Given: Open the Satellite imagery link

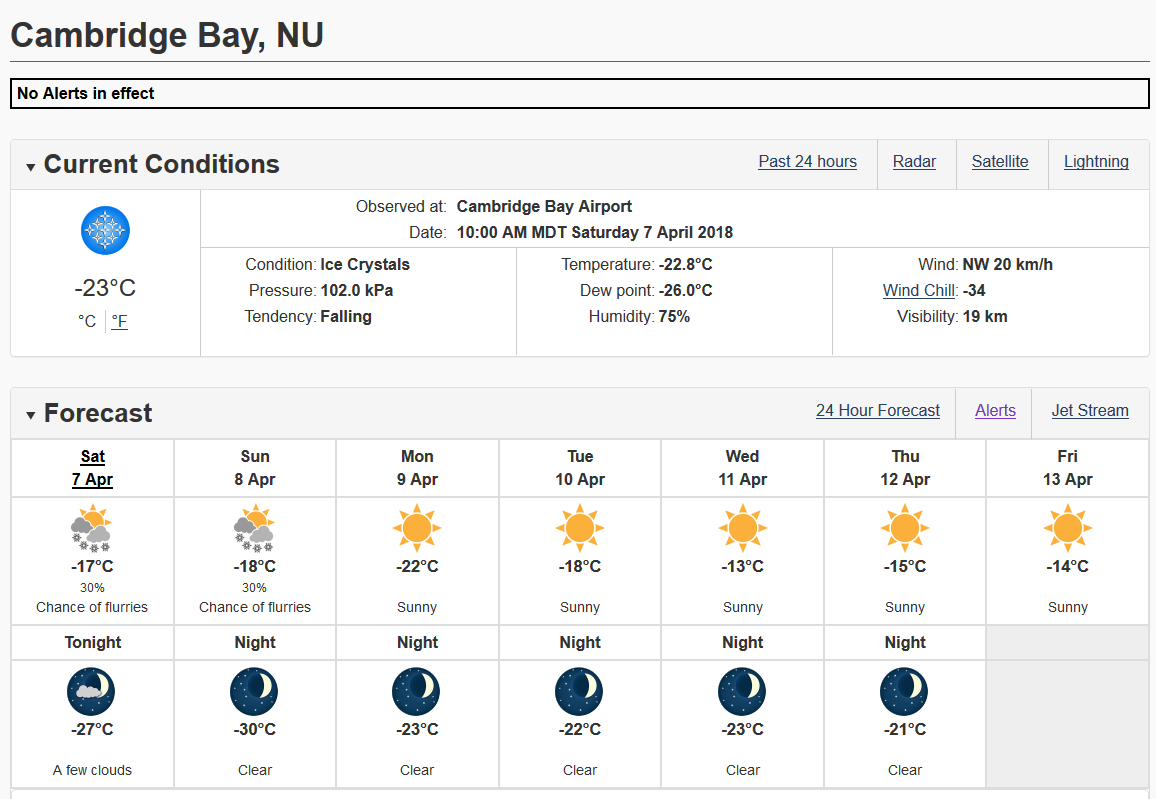Looking at the screenshot, I should [1000, 162].
